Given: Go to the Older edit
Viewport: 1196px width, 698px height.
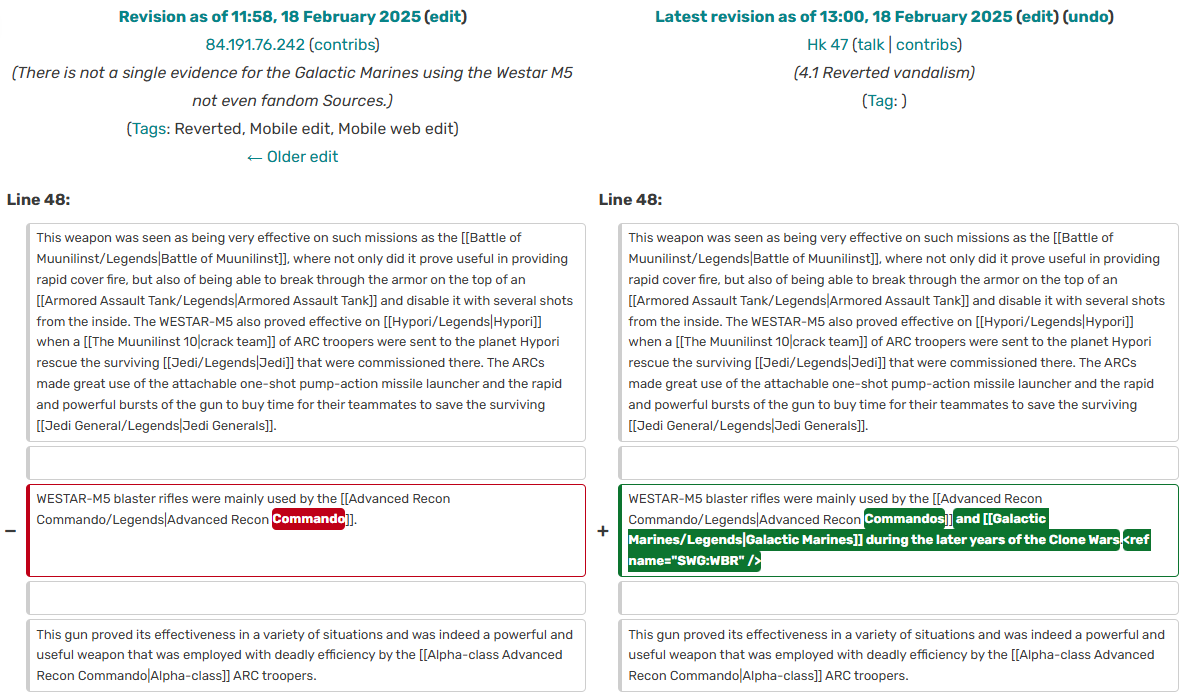Looking at the screenshot, I should 292,157.
